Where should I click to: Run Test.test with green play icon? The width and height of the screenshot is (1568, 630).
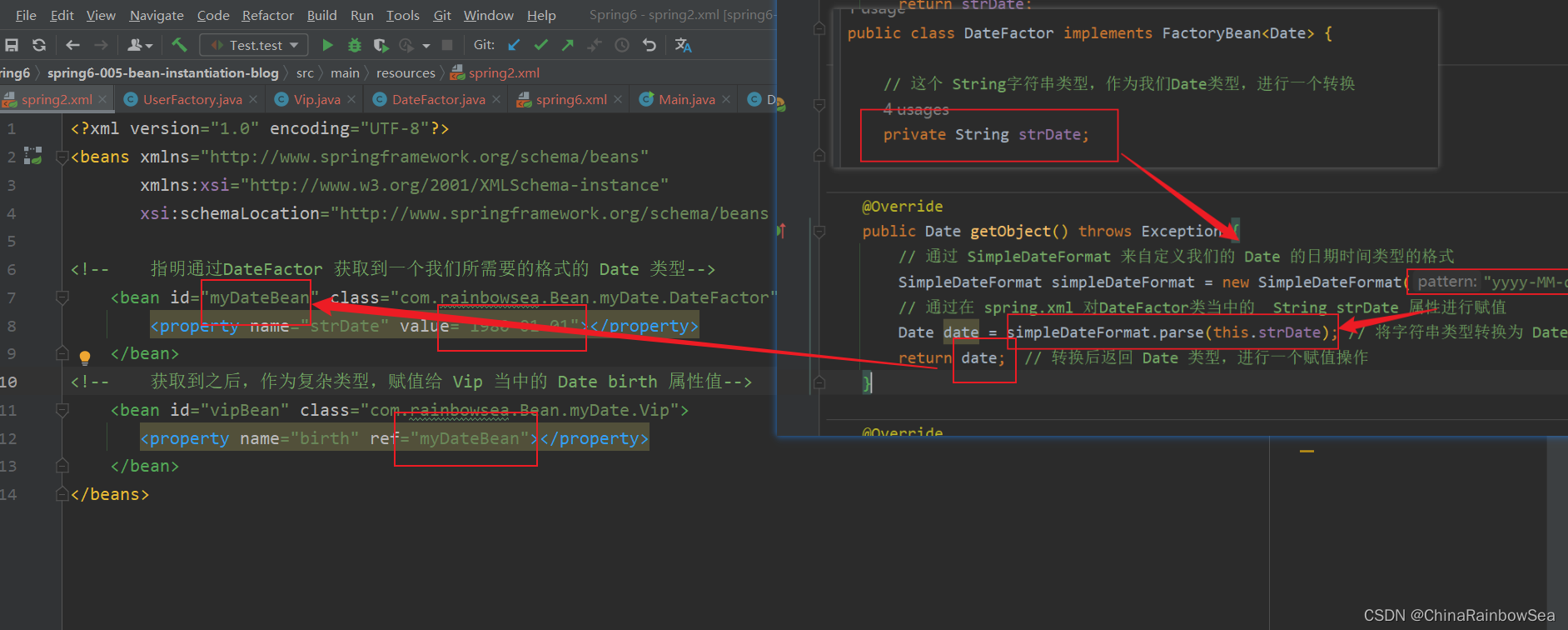pos(327,45)
